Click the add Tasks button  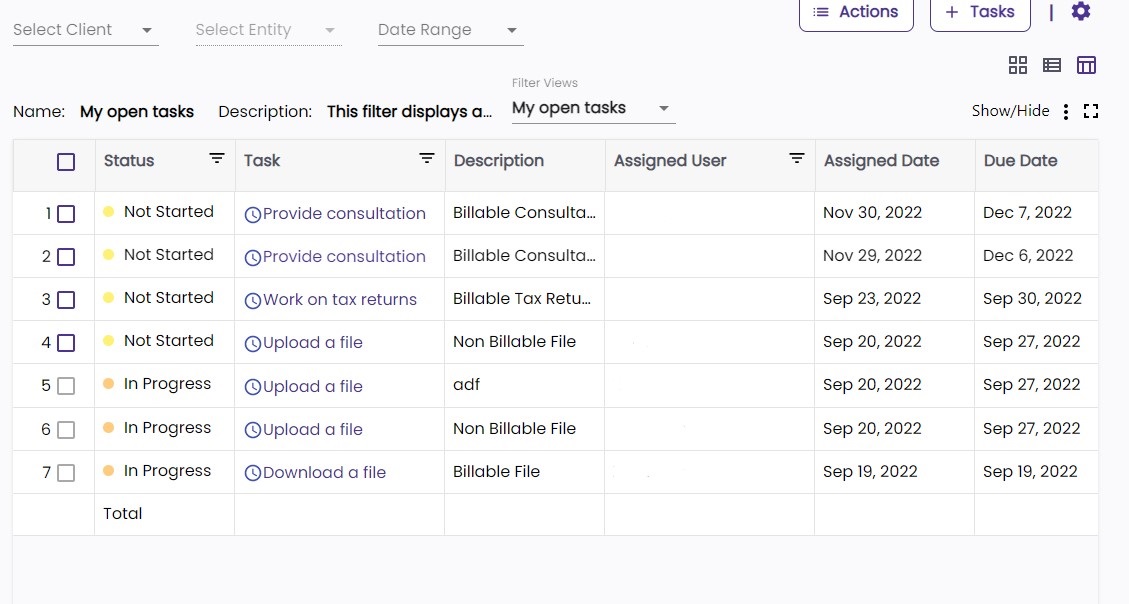click(x=980, y=12)
